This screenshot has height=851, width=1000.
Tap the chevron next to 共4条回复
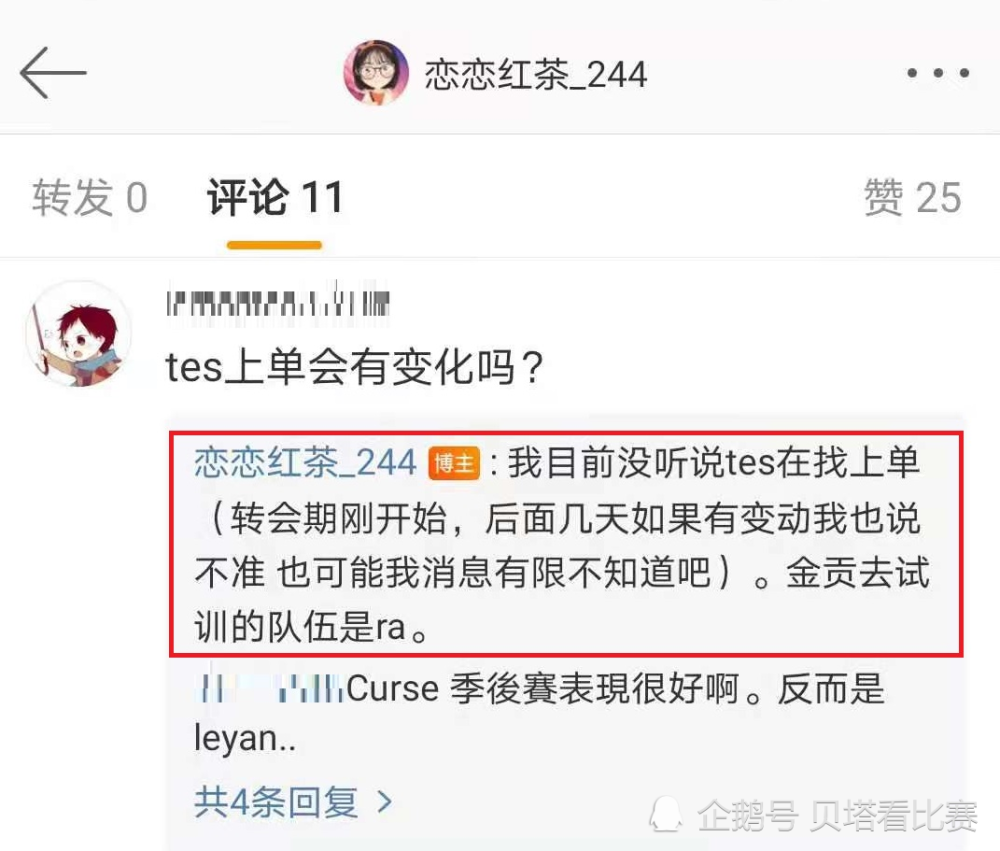click(385, 802)
